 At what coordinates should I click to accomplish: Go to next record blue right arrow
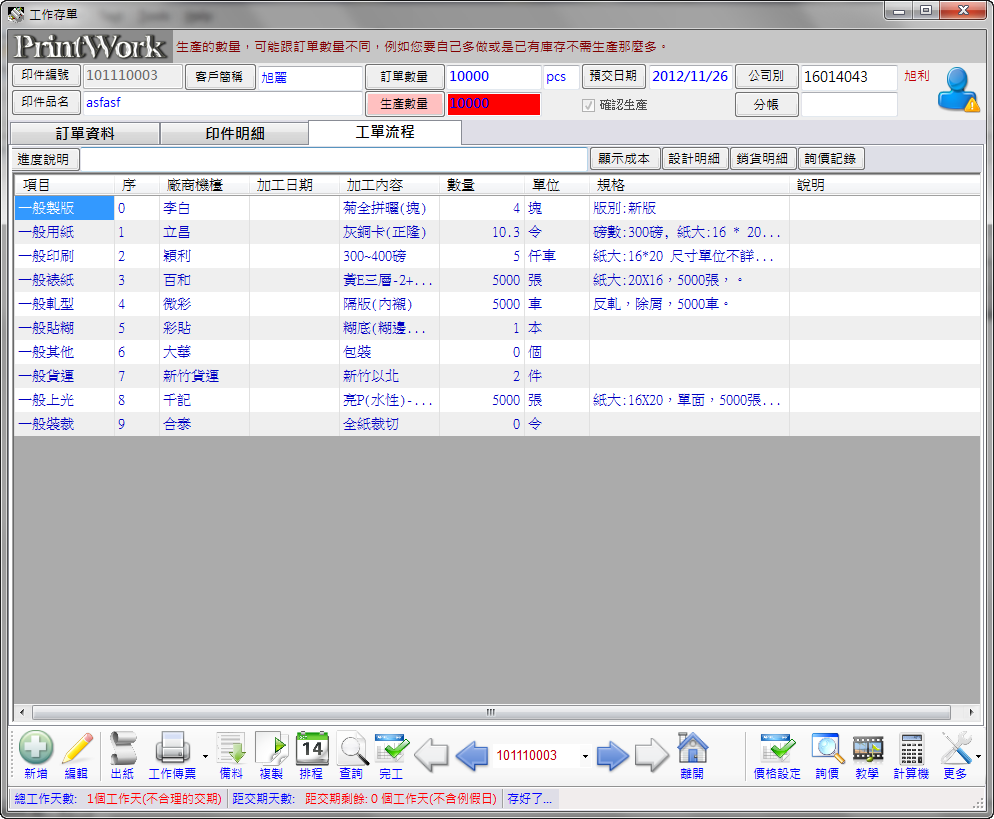(x=612, y=754)
